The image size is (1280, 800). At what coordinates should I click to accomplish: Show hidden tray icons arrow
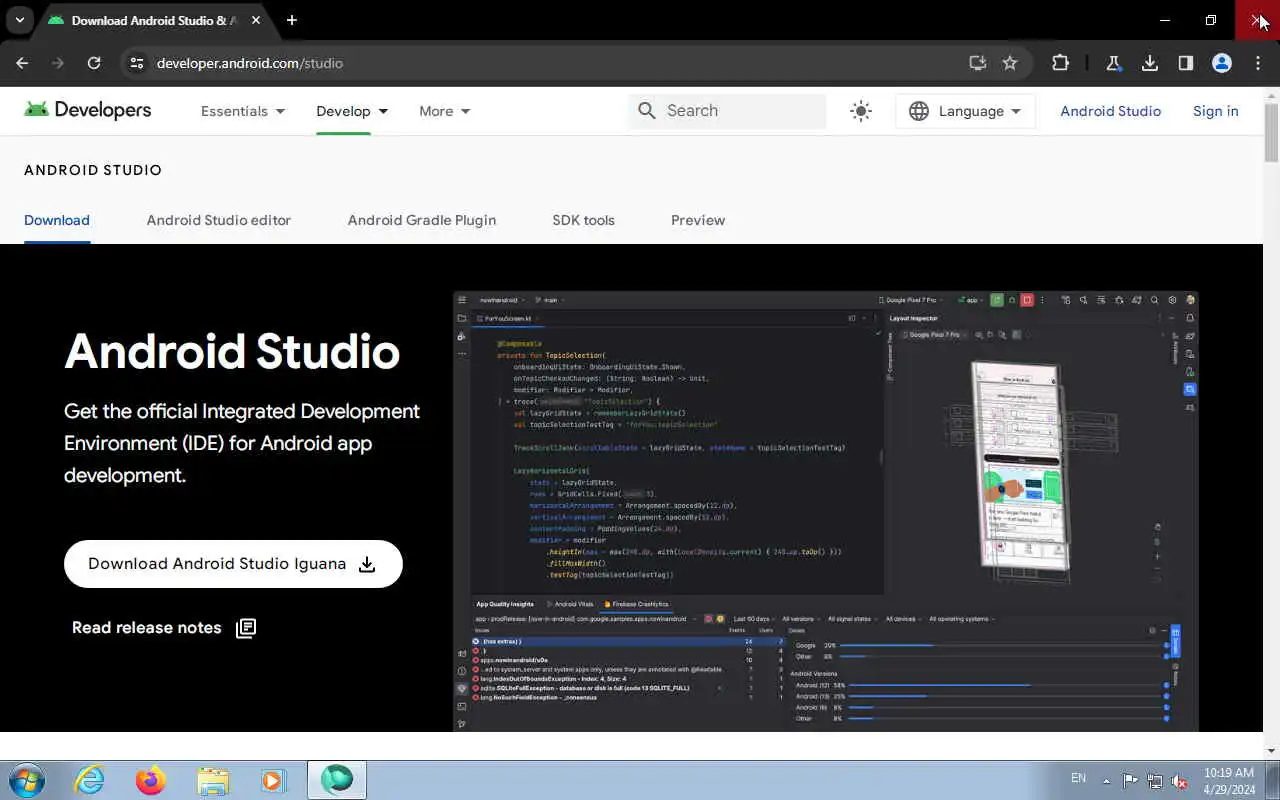[x=1106, y=780]
